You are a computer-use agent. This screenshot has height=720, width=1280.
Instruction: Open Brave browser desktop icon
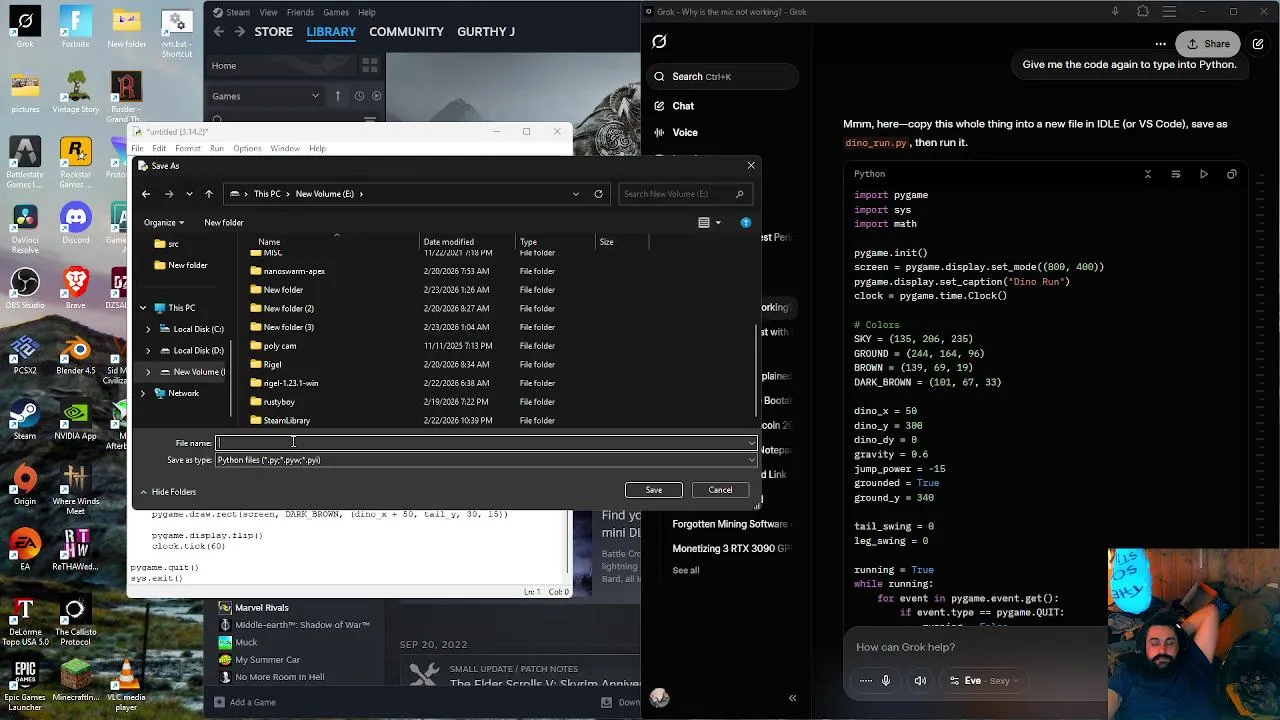(x=76, y=288)
